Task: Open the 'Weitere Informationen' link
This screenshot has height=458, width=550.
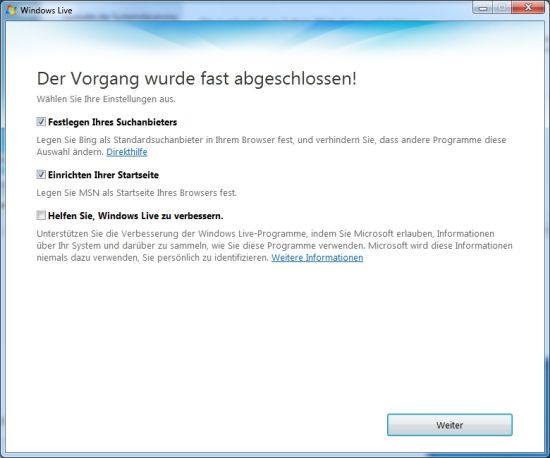Action: [317, 257]
